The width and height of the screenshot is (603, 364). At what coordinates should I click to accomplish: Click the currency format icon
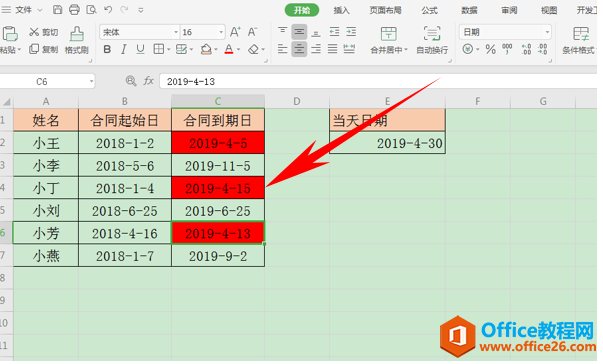pyautogui.click(x=468, y=49)
